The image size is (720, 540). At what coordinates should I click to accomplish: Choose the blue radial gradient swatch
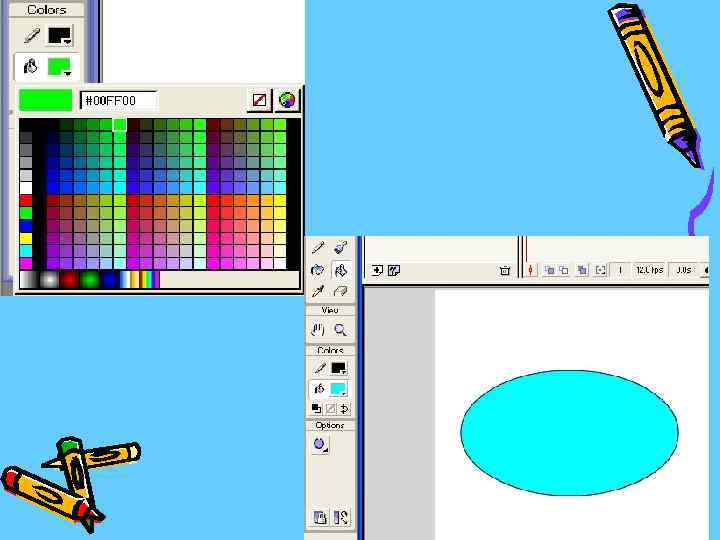pyautogui.click(x=109, y=280)
